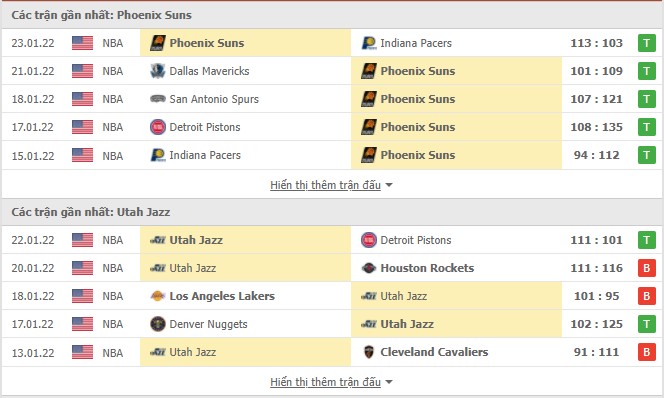Click the San Antonio Spurs logo
The height and width of the screenshot is (398, 664).
coord(158,99)
